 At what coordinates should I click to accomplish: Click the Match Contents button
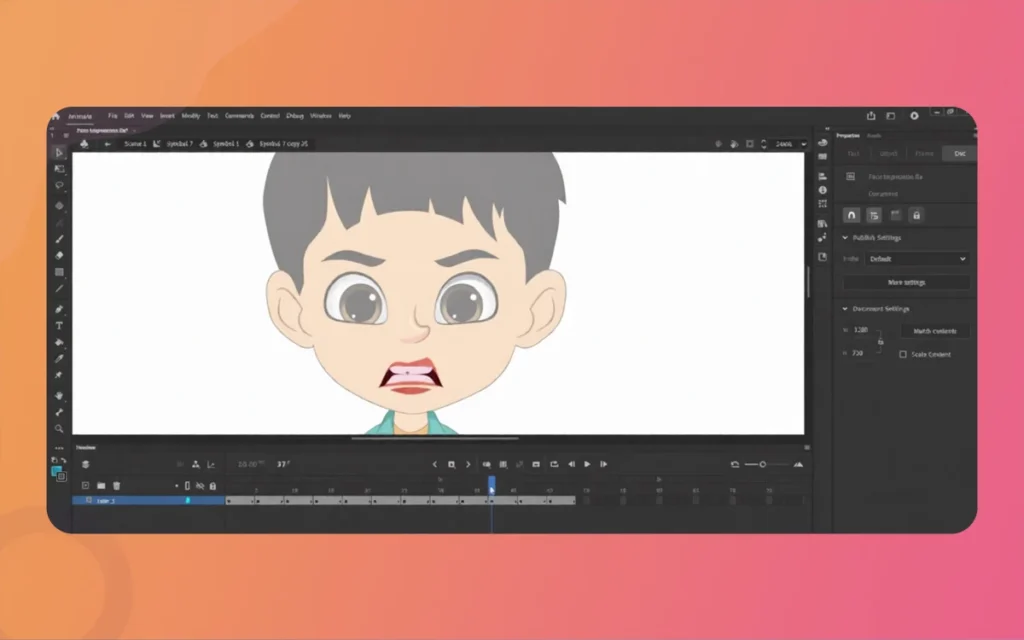(x=935, y=331)
